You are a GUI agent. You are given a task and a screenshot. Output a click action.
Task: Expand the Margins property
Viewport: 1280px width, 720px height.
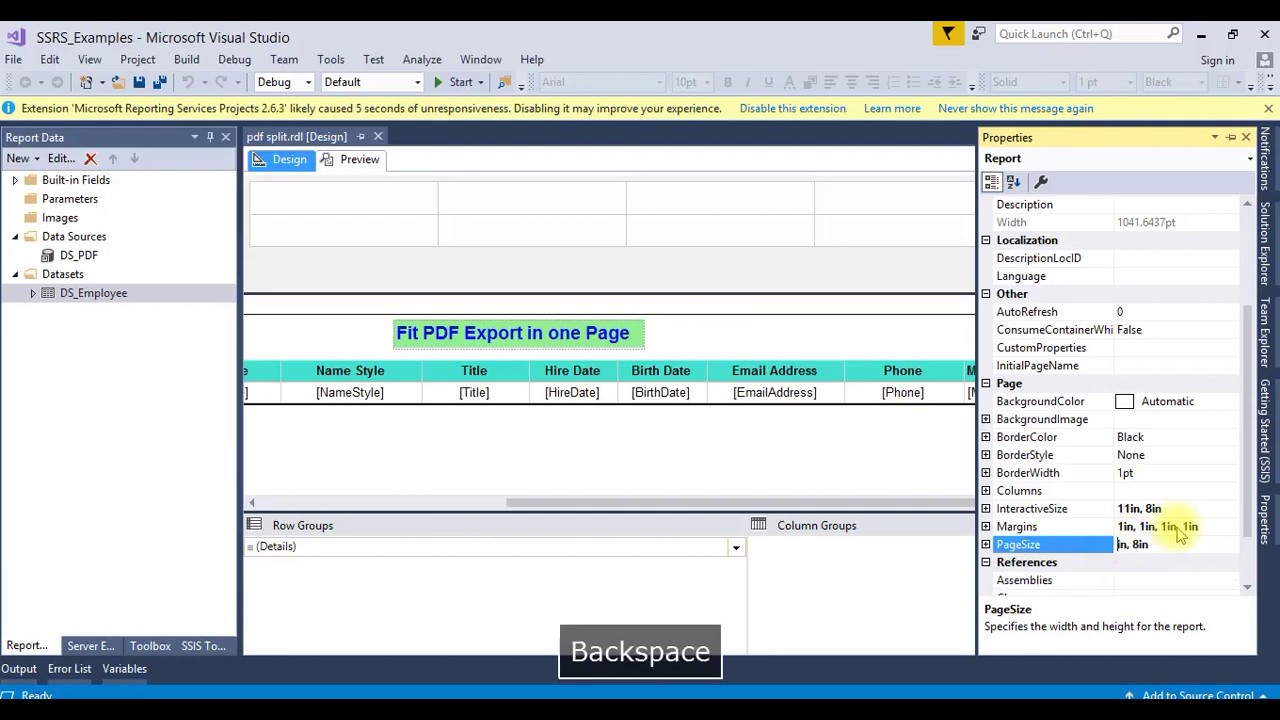986,527
